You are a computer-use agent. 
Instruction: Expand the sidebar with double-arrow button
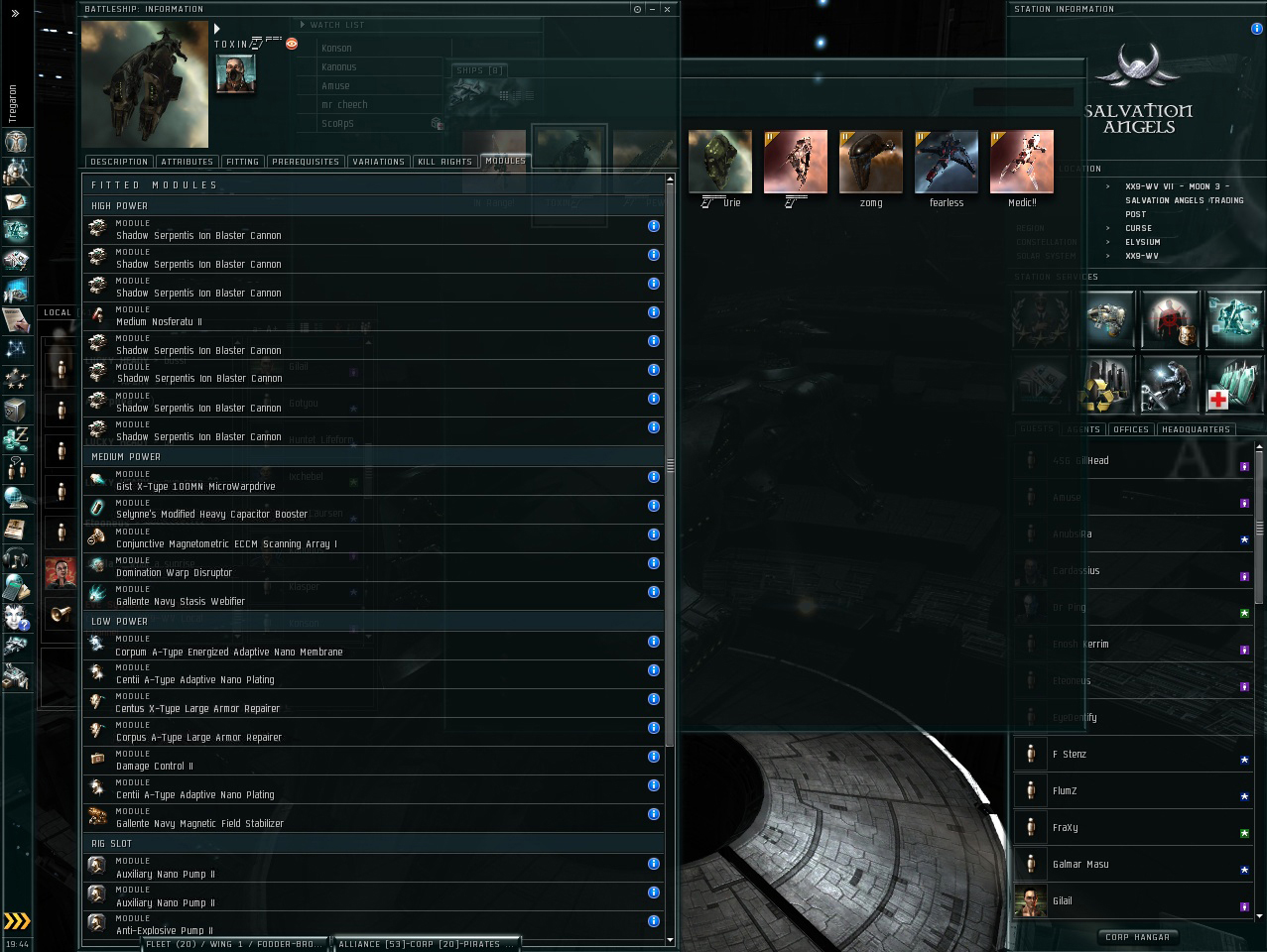tap(15, 14)
